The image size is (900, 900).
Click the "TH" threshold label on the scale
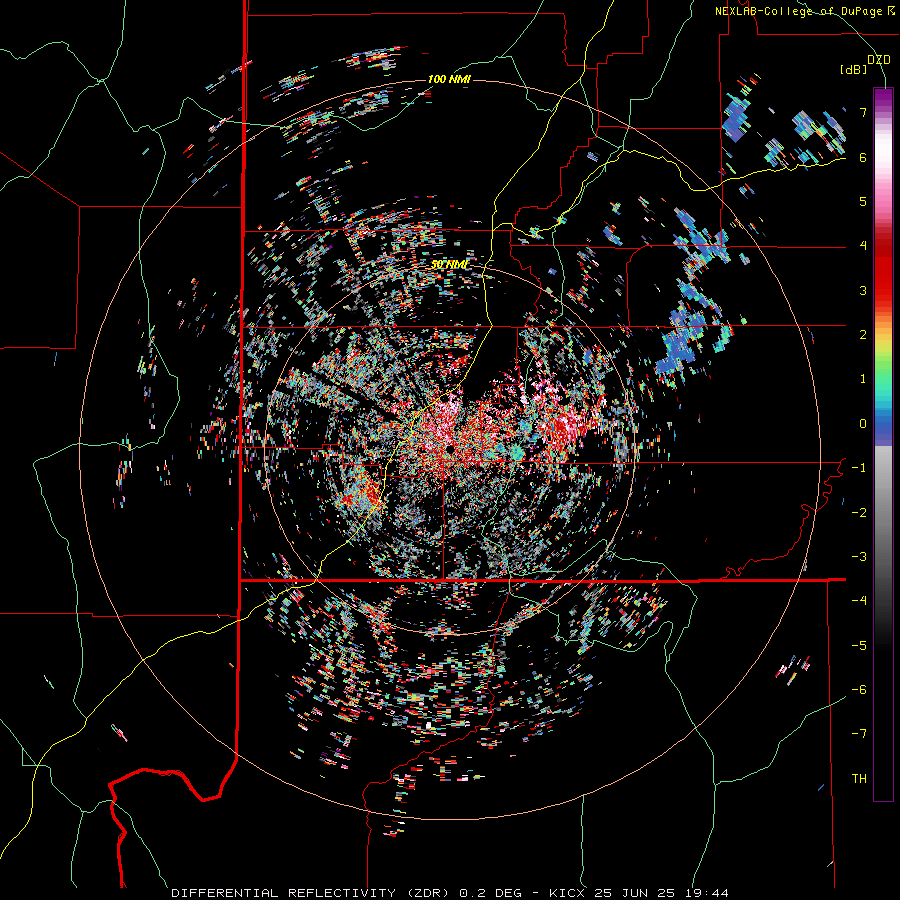click(859, 779)
